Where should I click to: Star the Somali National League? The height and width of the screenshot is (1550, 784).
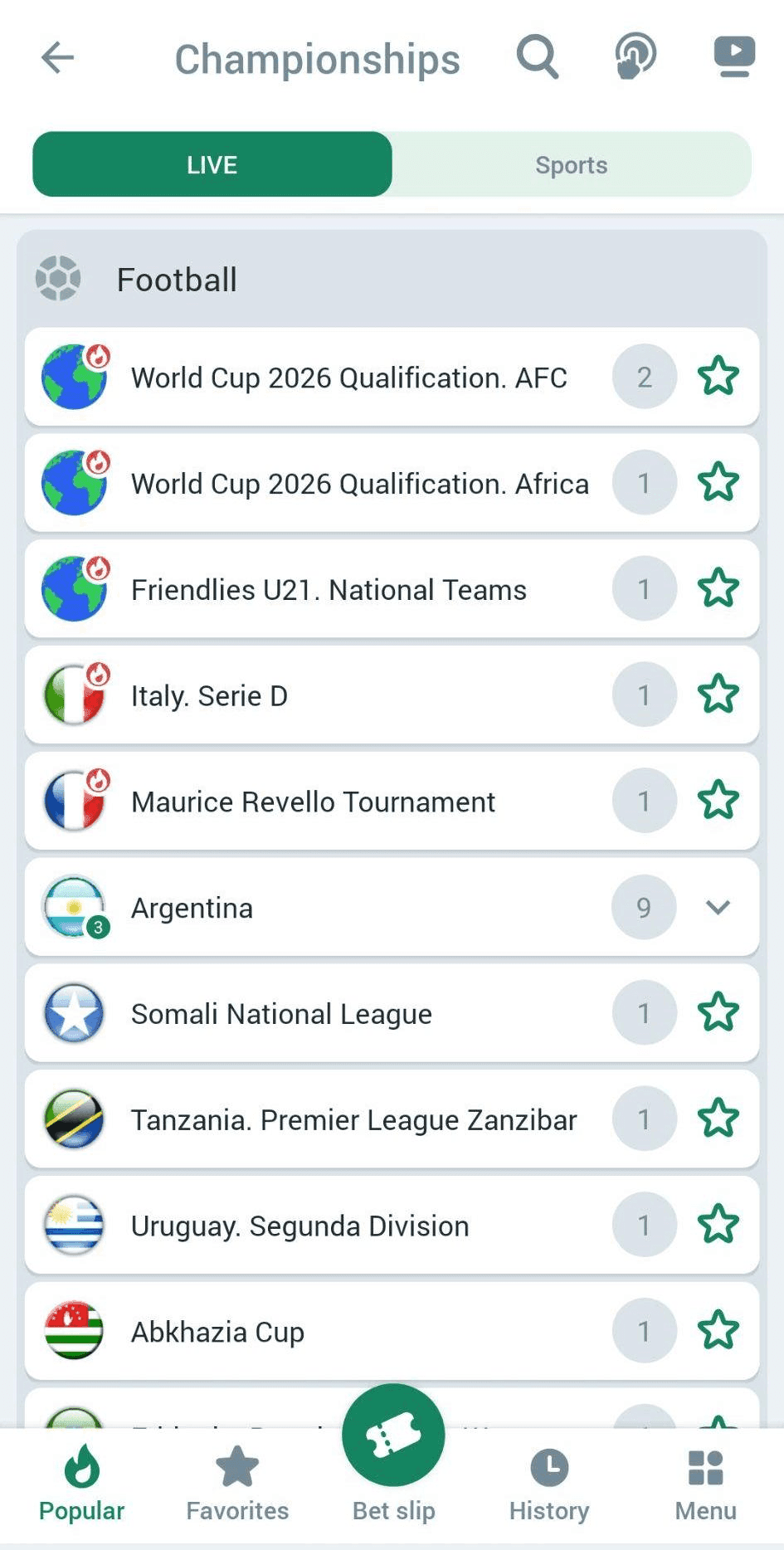718,1012
